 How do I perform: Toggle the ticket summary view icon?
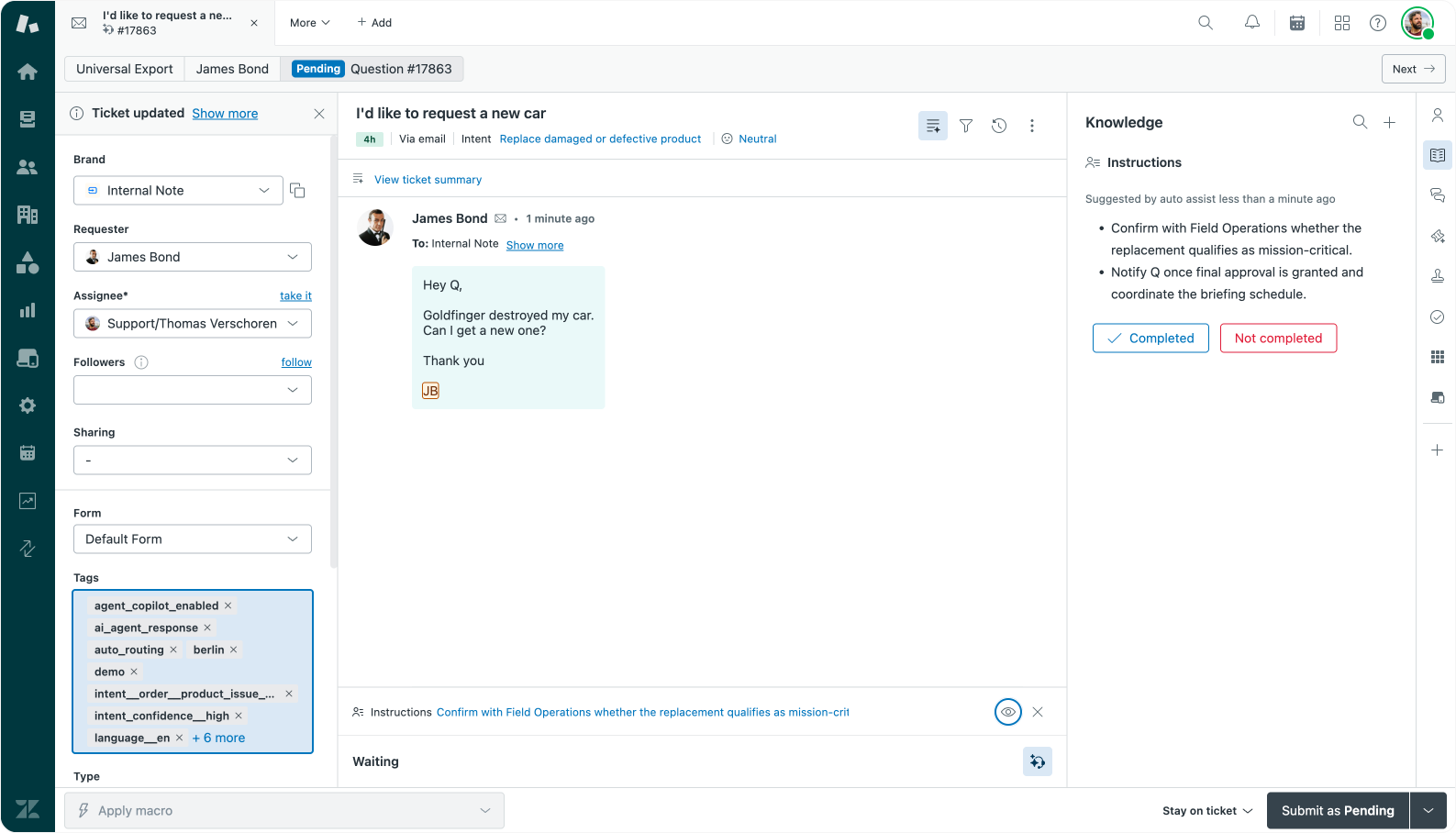tap(933, 126)
